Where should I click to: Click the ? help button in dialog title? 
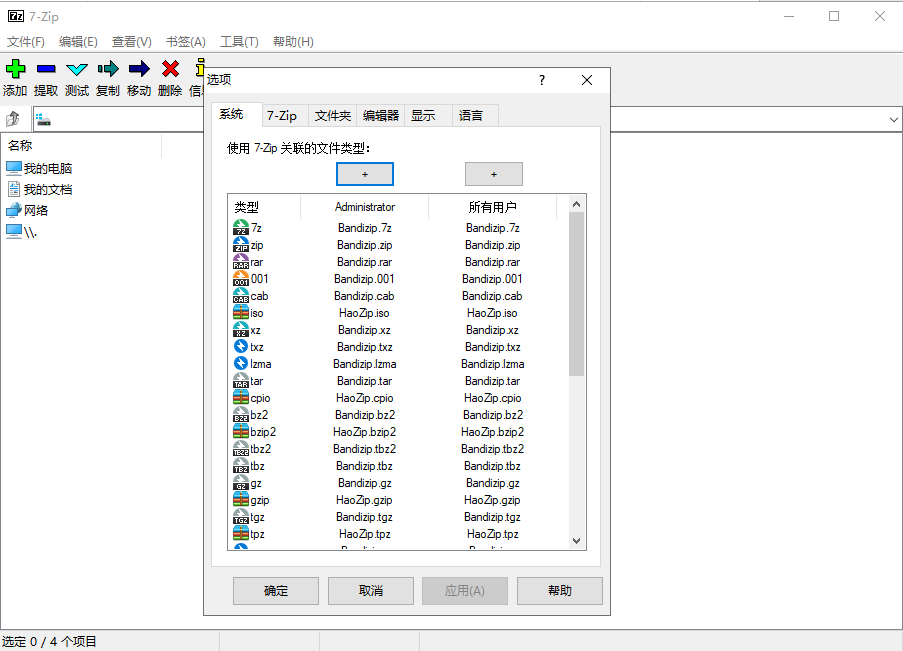tap(541, 80)
